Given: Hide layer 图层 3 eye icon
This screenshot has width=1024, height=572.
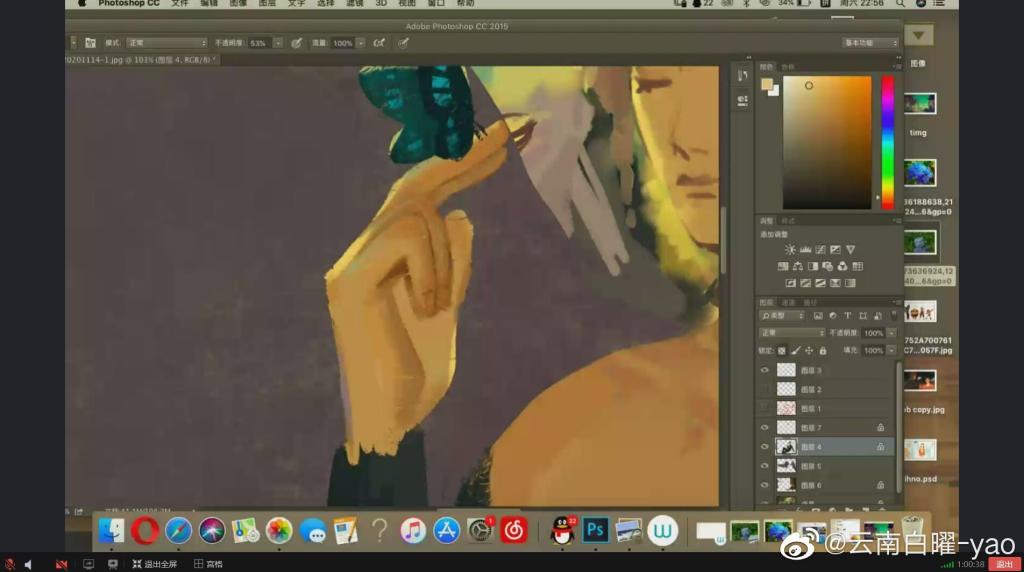Looking at the screenshot, I should pyautogui.click(x=765, y=370).
